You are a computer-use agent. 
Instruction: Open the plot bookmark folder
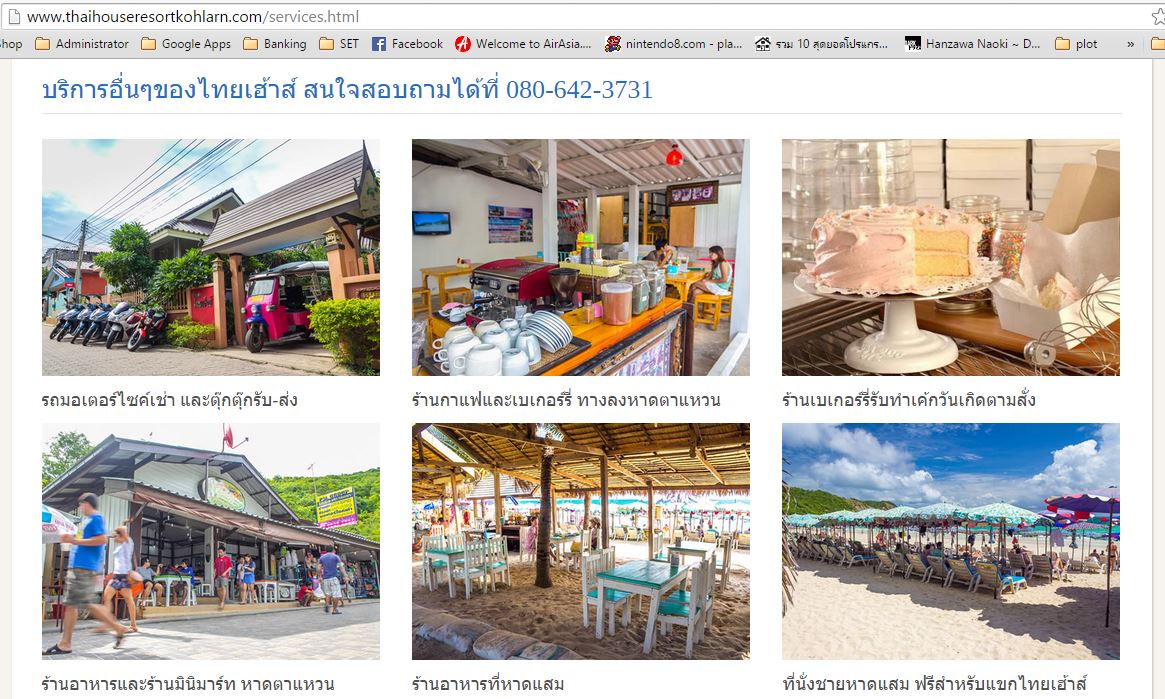[x=1076, y=44]
